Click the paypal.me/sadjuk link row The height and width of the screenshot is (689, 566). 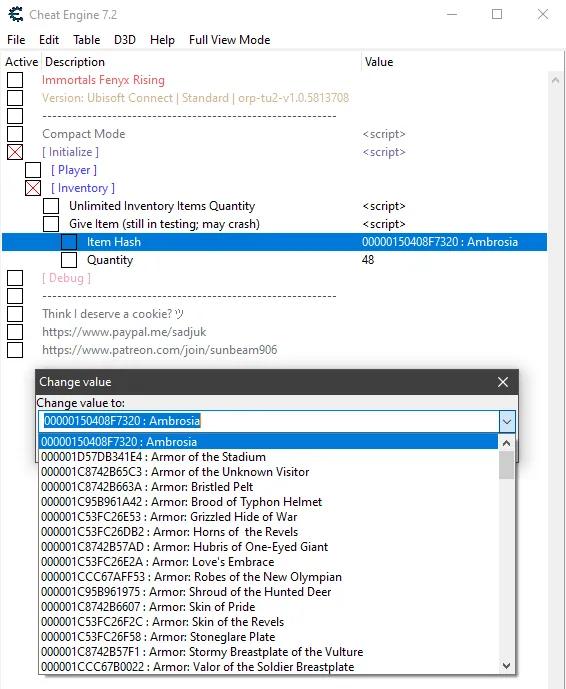124,332
